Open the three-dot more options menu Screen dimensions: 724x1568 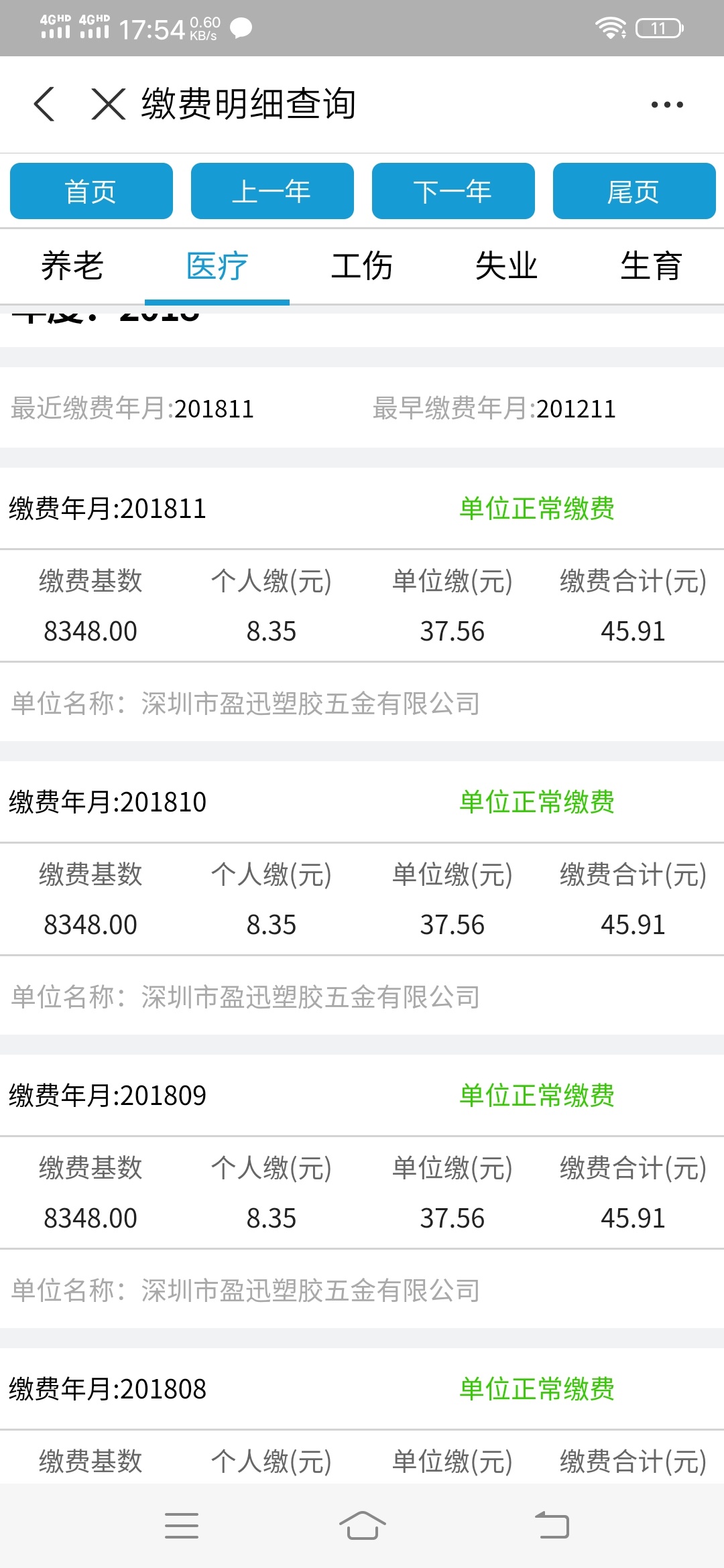(x=667, y=105)
